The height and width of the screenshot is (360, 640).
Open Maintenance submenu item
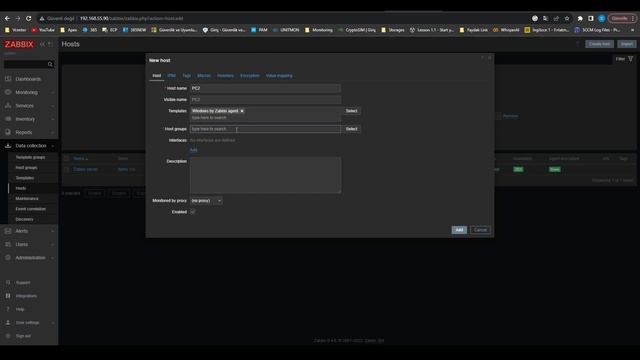click(27, 198)
